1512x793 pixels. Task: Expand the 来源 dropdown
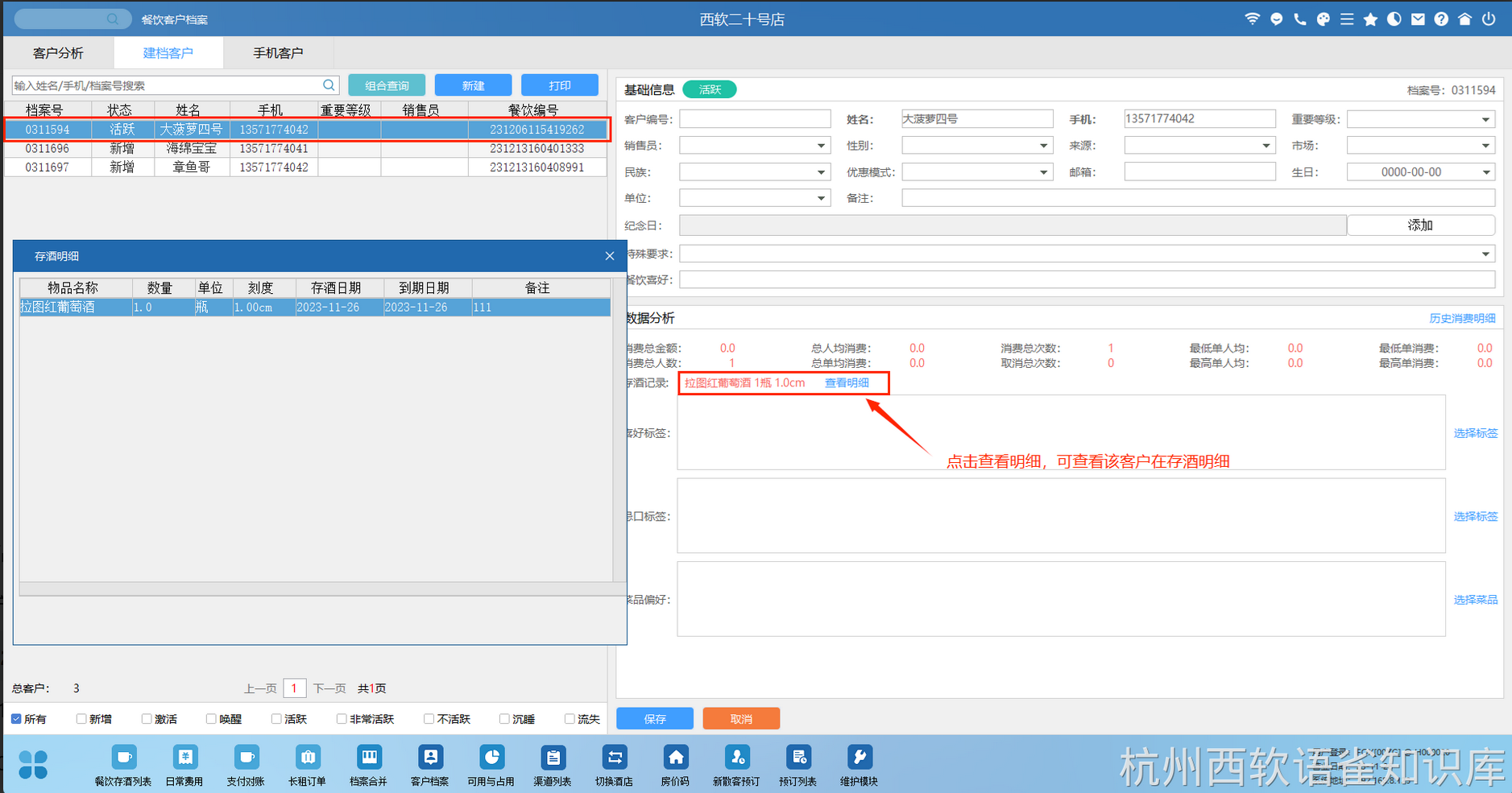click(1266, 146)
